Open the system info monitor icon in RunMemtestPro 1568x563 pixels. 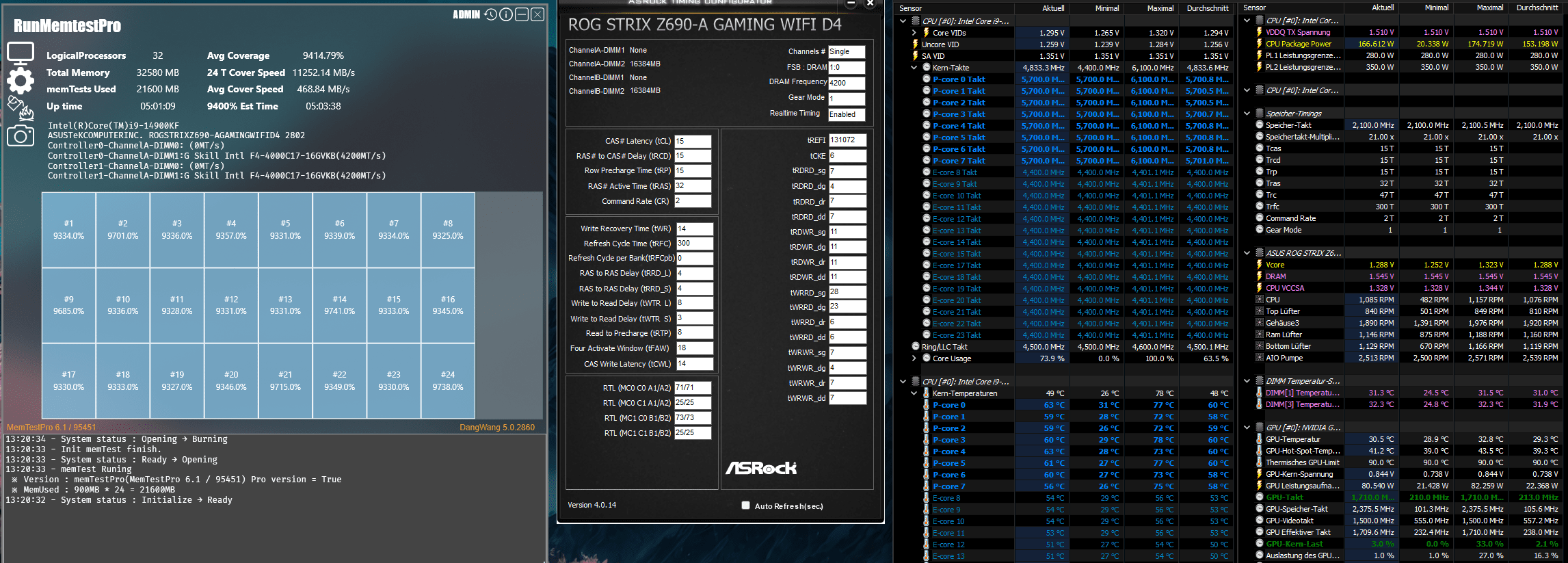click(x=21, y=53)
